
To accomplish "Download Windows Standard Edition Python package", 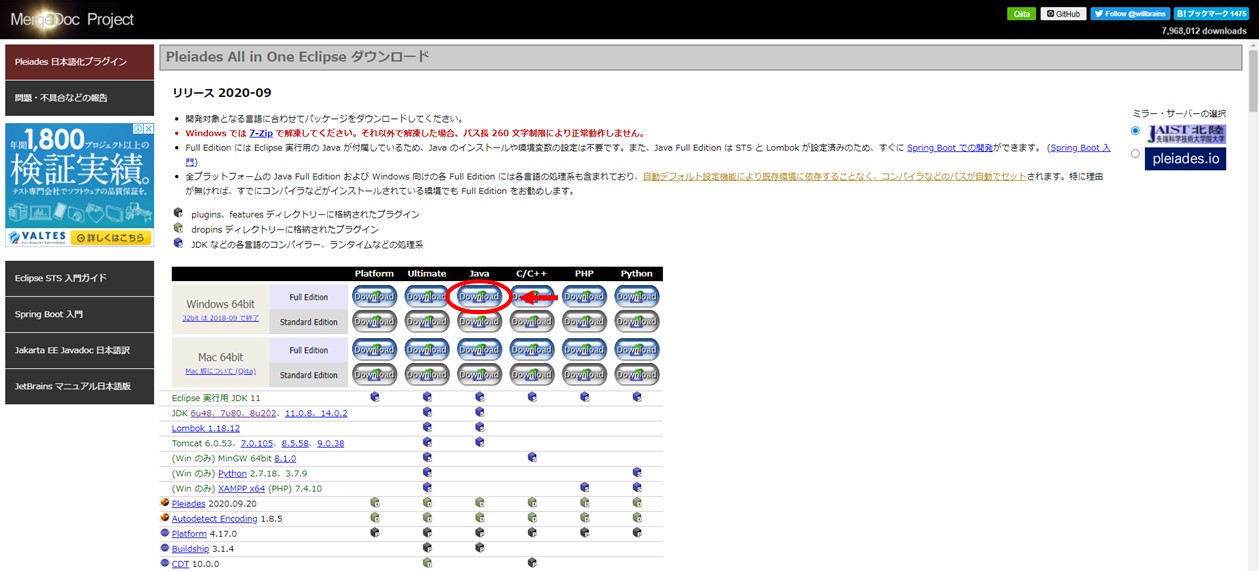I will (636, 321).
